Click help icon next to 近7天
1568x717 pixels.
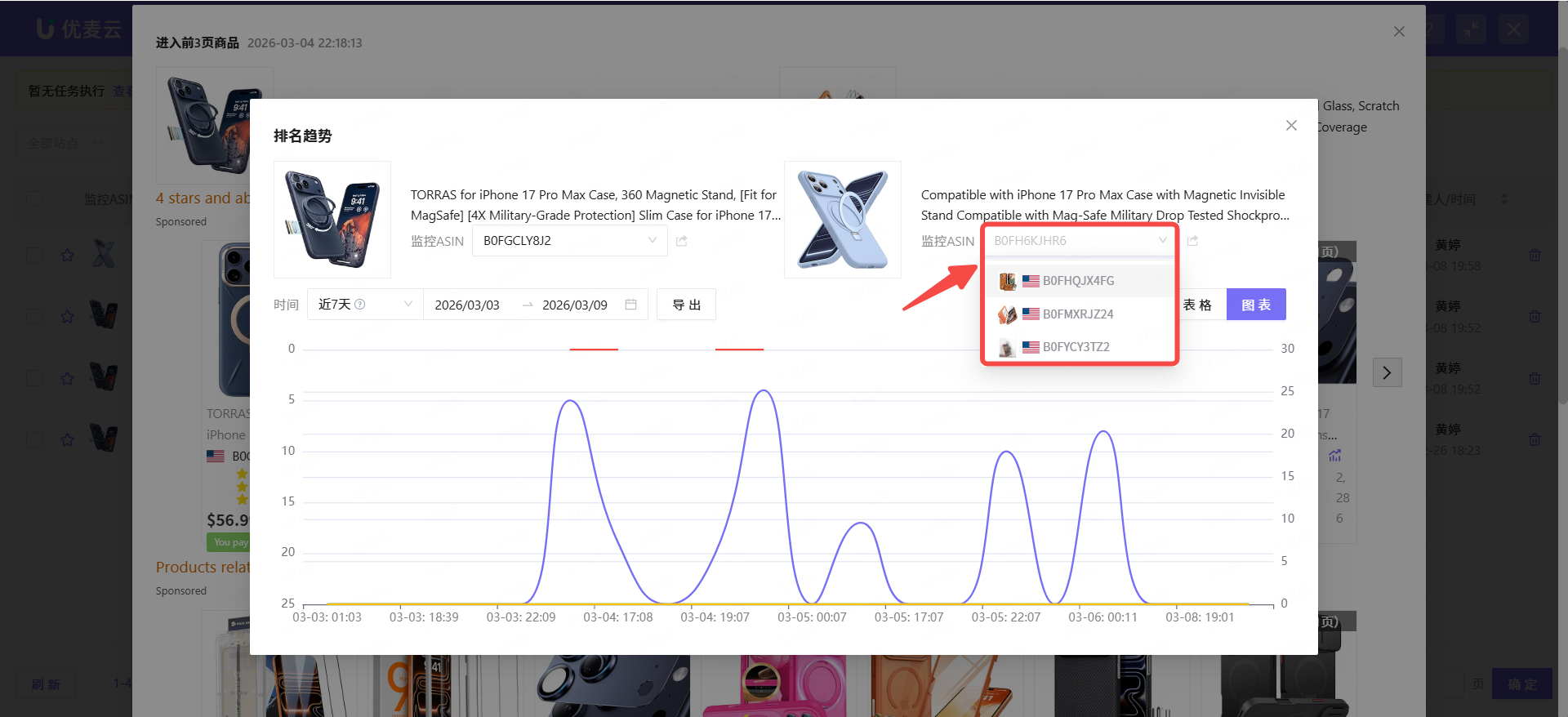pos(360,305)
